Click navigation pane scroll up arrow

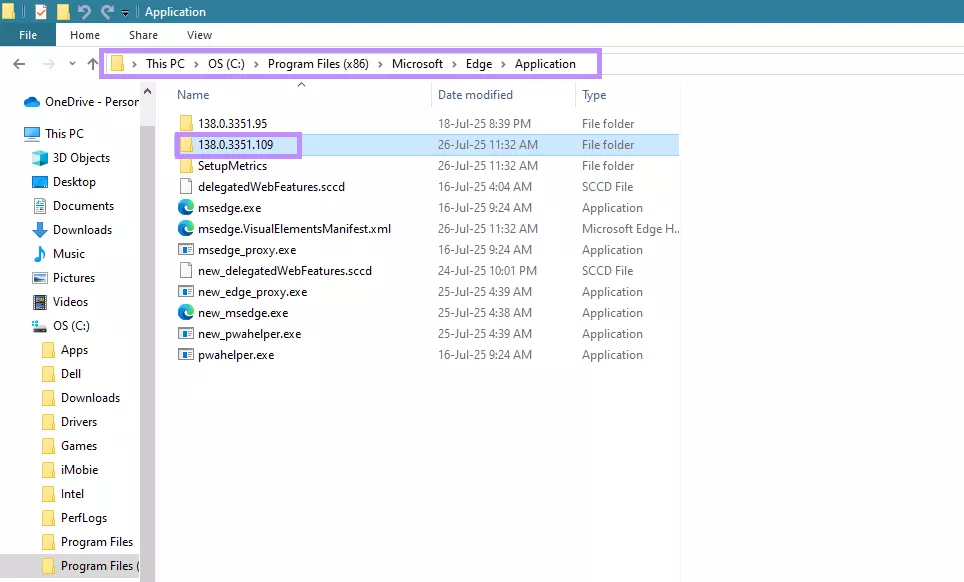(x=147, y=91)
